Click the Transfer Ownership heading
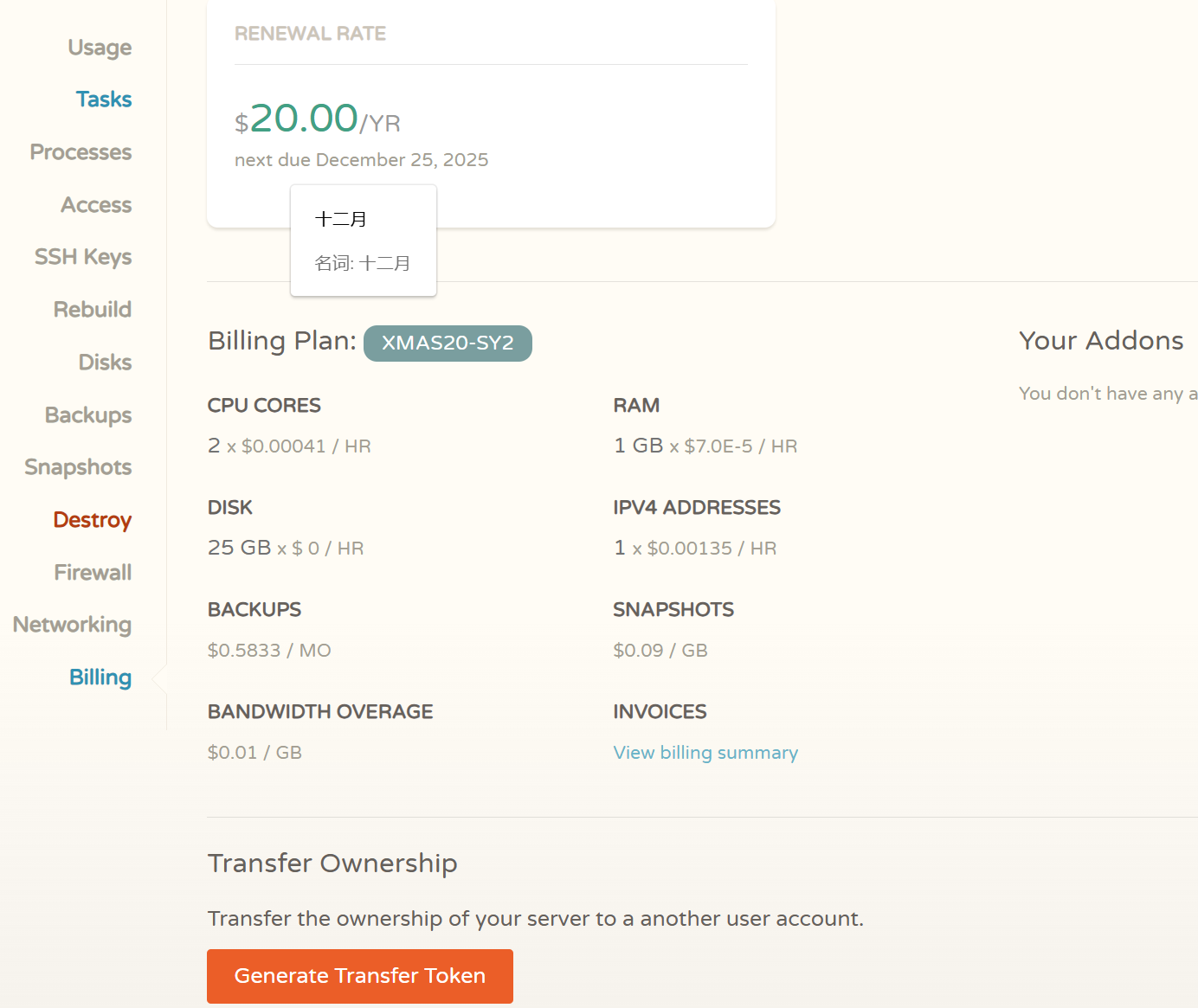1198x1008 pixels. 332,864
